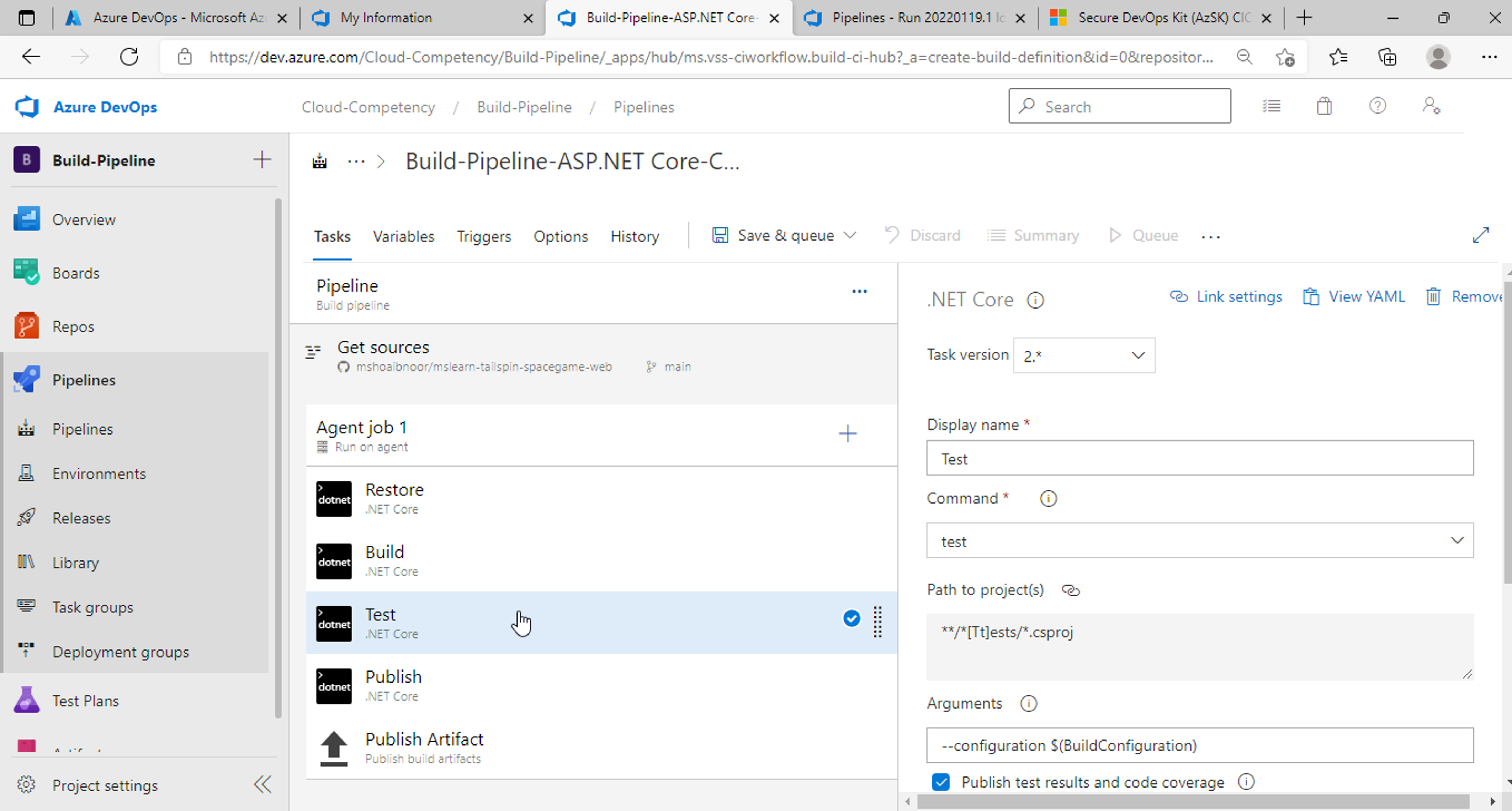
Task: Click the Arguments info icon
Action: tap(1029, 703)
